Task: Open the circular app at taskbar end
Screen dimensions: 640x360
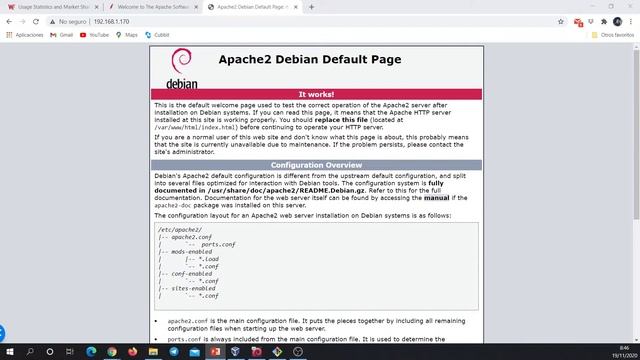Action: coord(298,351)
